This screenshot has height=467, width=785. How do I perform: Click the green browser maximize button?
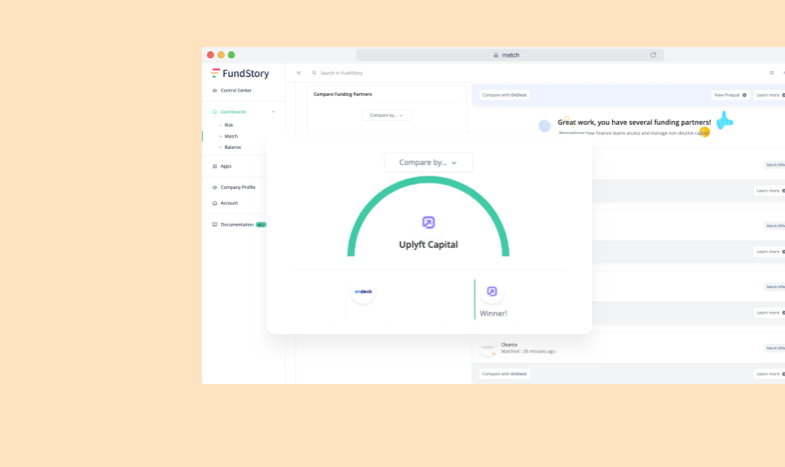coord(231,55)
